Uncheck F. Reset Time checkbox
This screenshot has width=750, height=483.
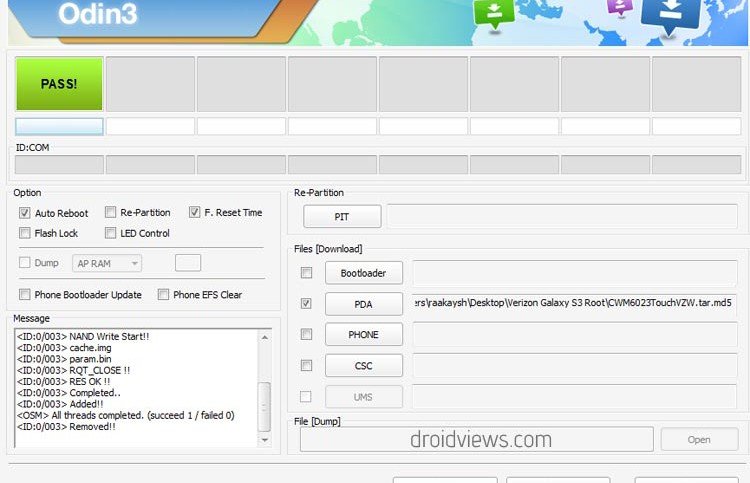click(x=194, y=212)
